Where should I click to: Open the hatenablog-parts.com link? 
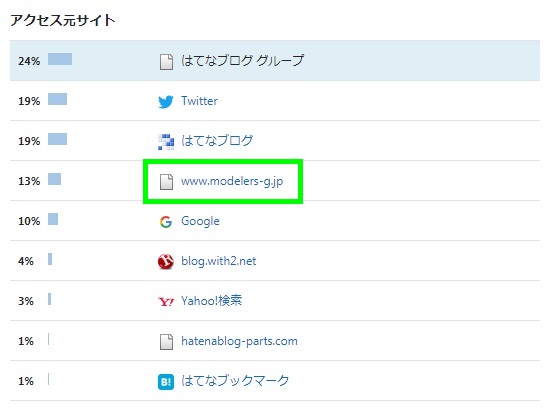(x=239, y=341)
